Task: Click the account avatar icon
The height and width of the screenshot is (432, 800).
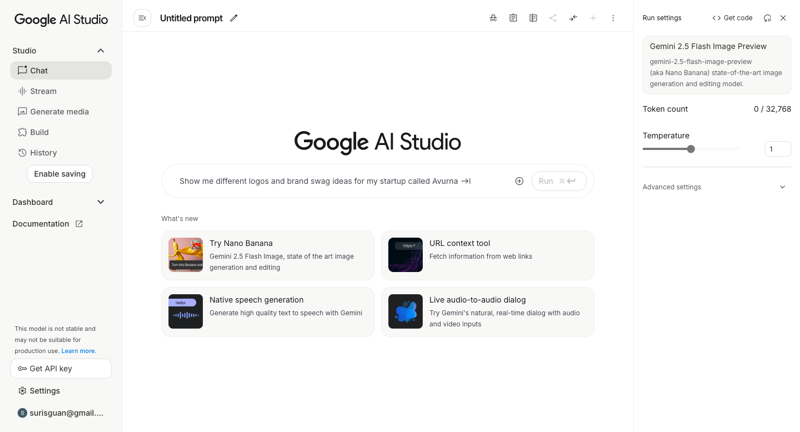Action: click(x=22, y=413)
